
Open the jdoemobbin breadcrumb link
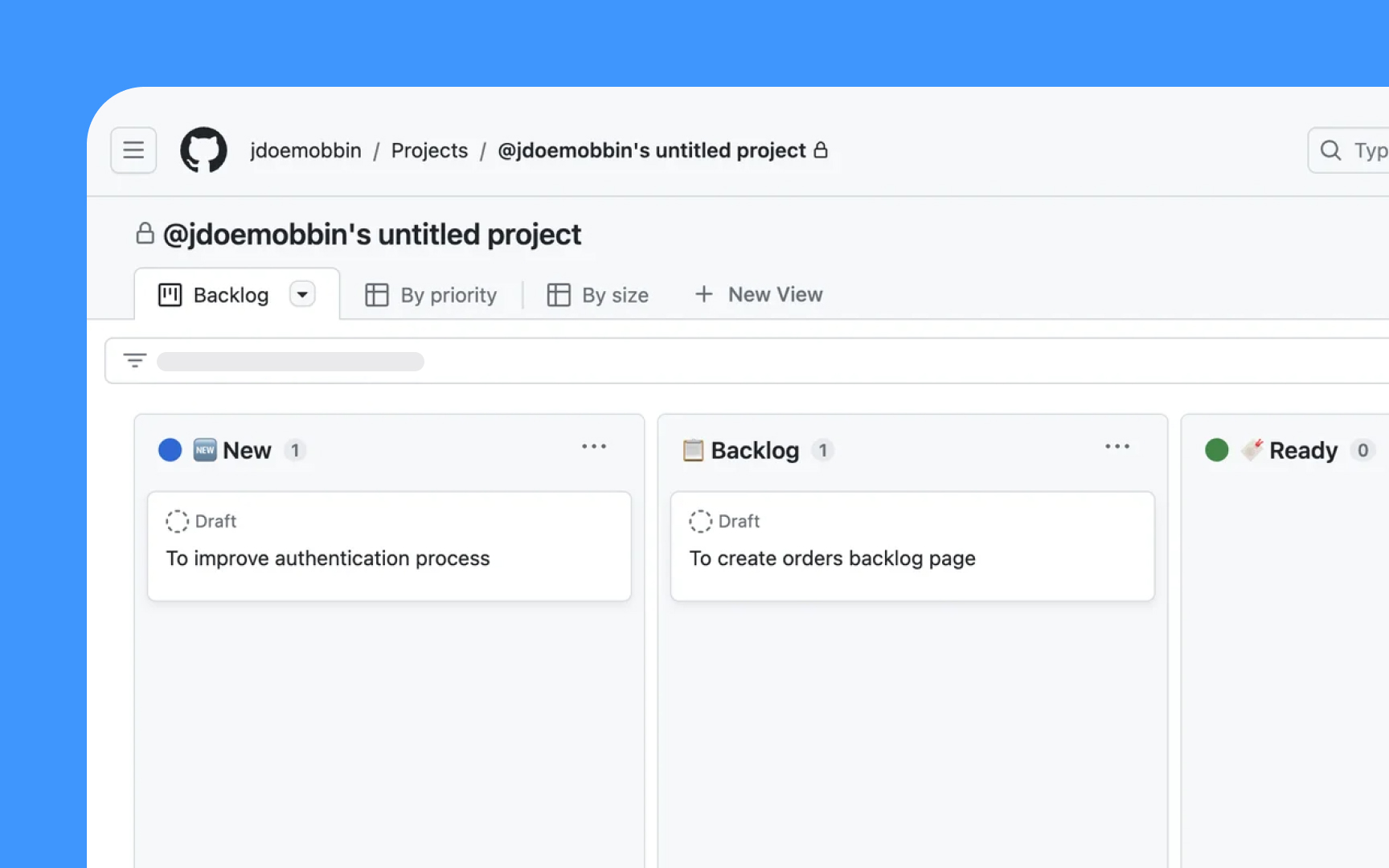click(x=305, y=149)
